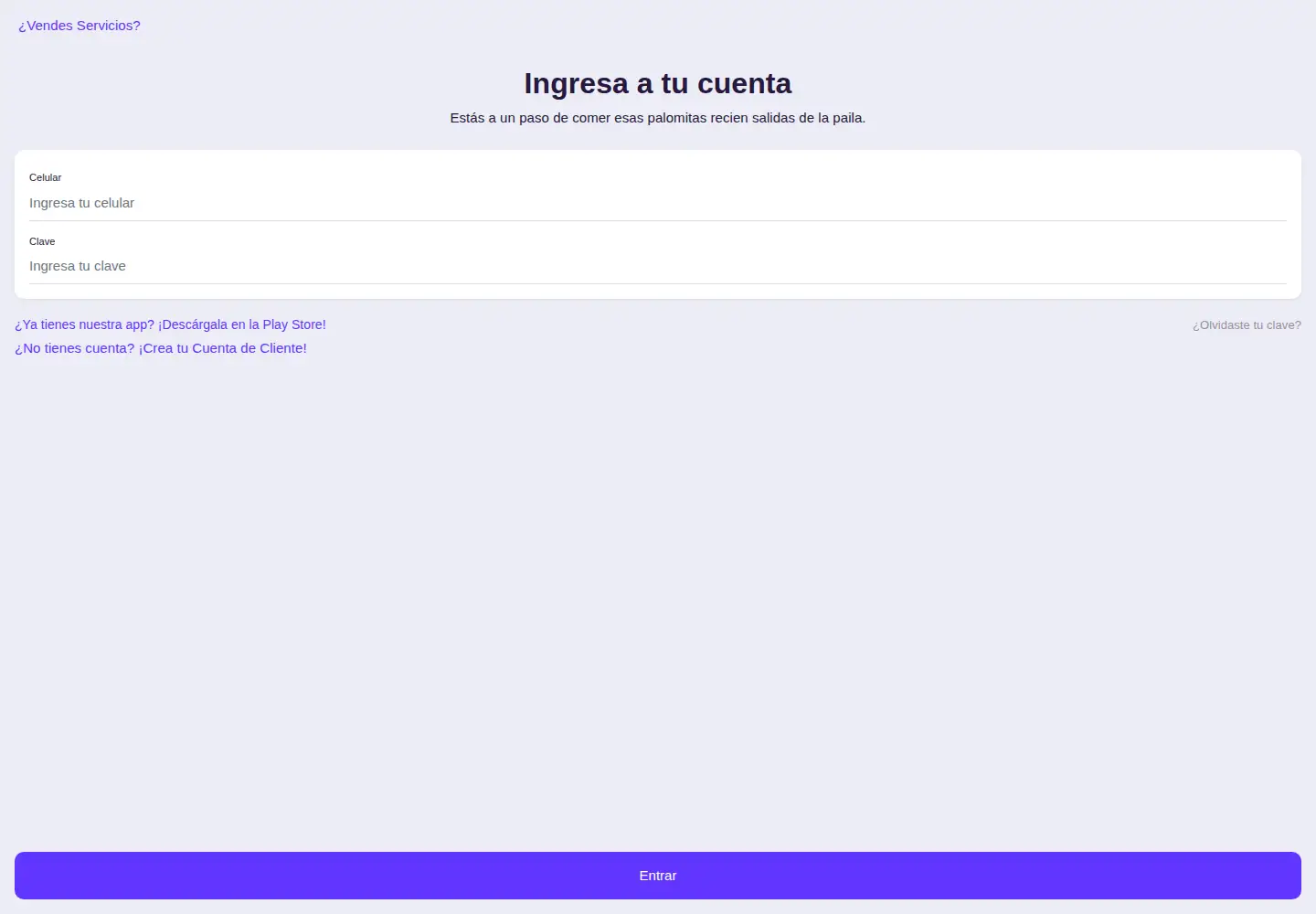Select the Clave field label
Viewport: 1316px width, 914px height.
click(x=42, y=241)
